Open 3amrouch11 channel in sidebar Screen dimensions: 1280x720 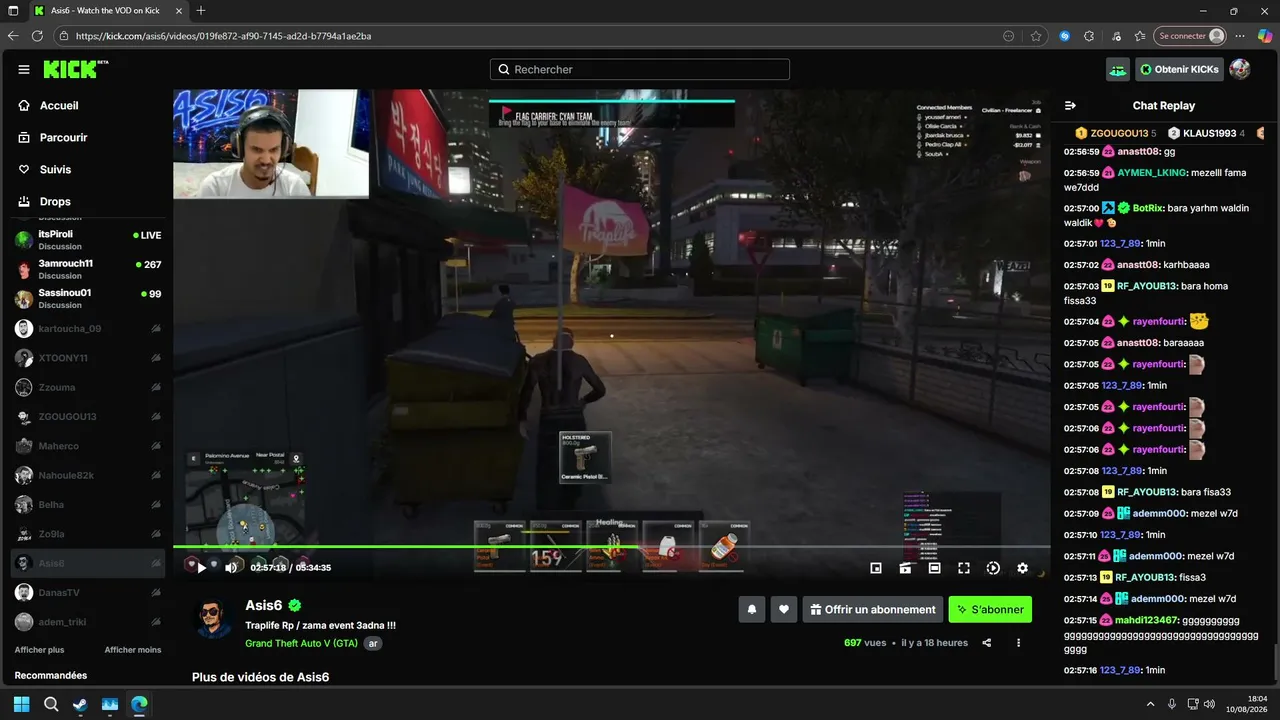coord(88,269)
